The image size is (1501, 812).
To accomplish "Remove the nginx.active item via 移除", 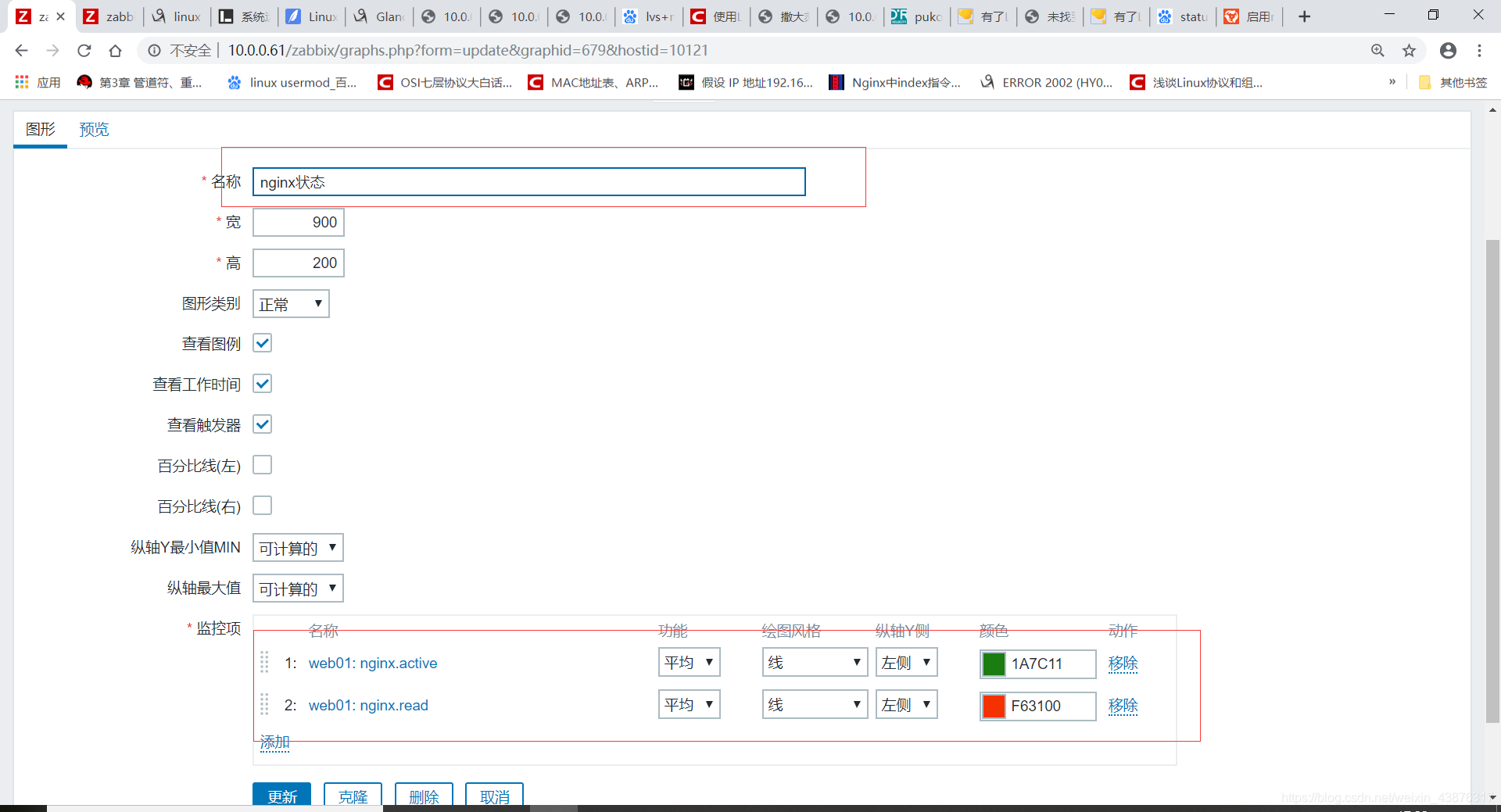I will click(x=1123, y=664).
